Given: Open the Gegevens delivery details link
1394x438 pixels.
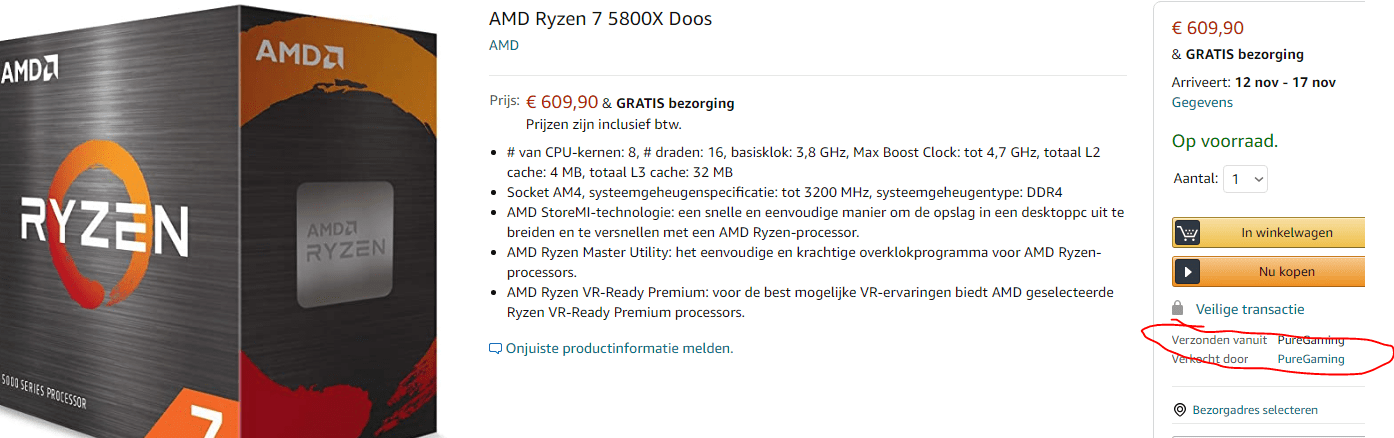Looking at the screenshot, I should tap(1202, 102).
